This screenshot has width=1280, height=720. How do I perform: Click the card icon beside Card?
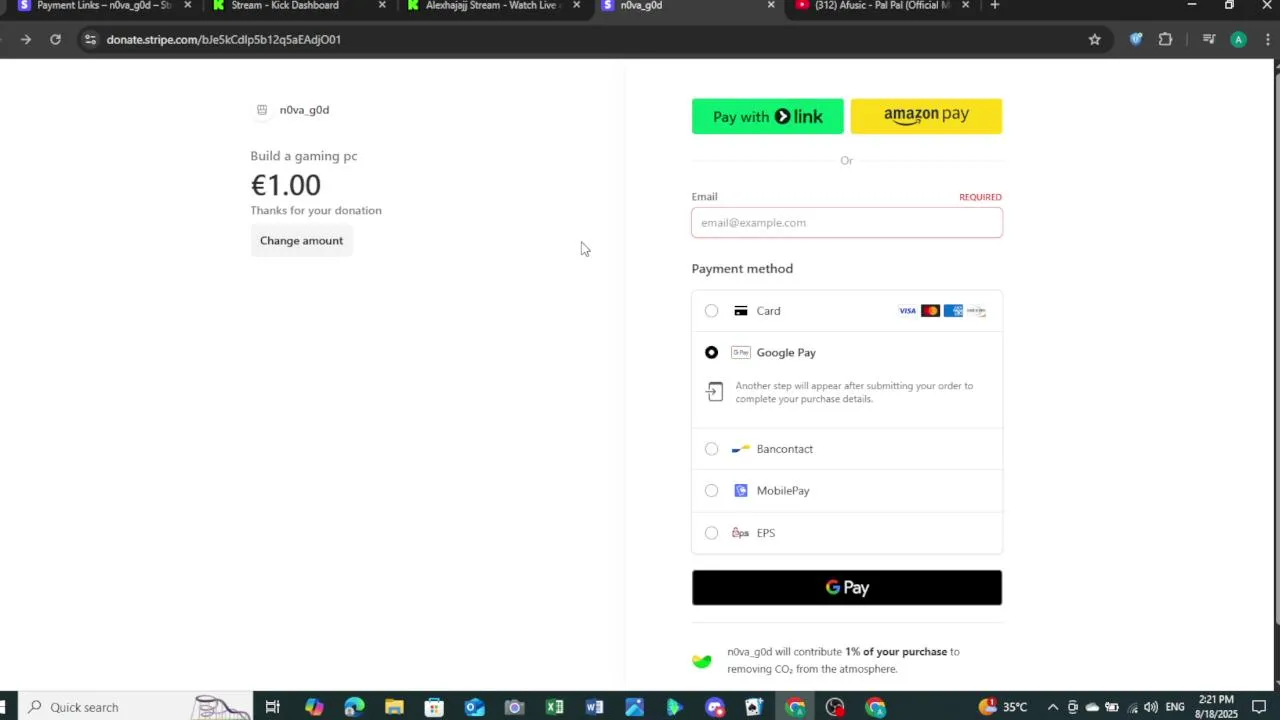pyautogui.click(x=741, y=311)
